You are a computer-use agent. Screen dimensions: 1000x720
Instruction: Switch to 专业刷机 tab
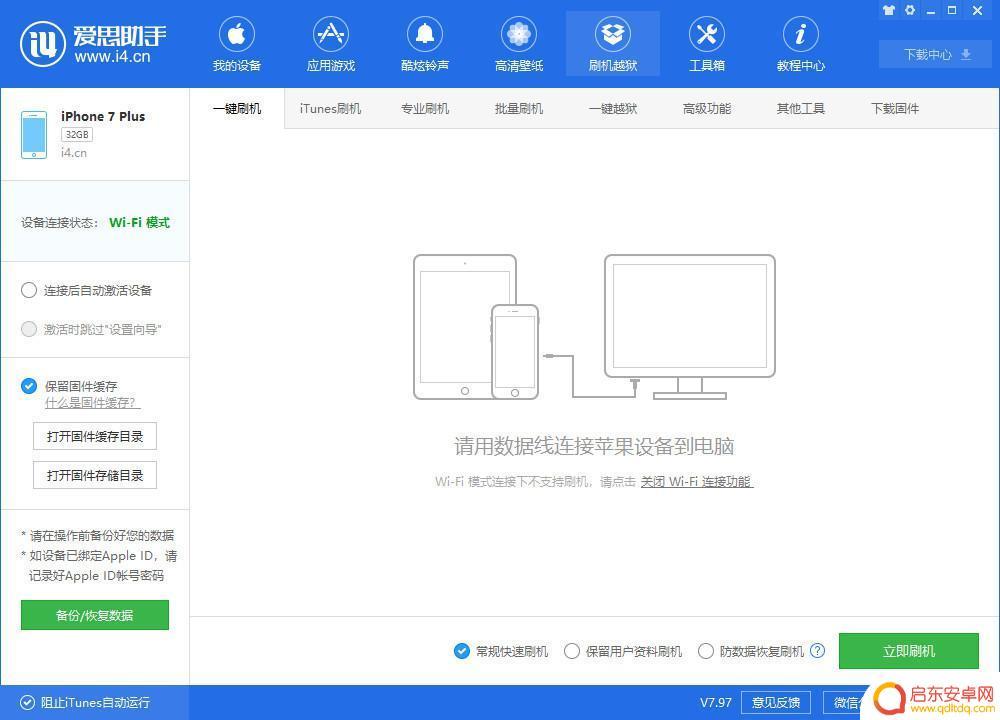pos(425,108)
